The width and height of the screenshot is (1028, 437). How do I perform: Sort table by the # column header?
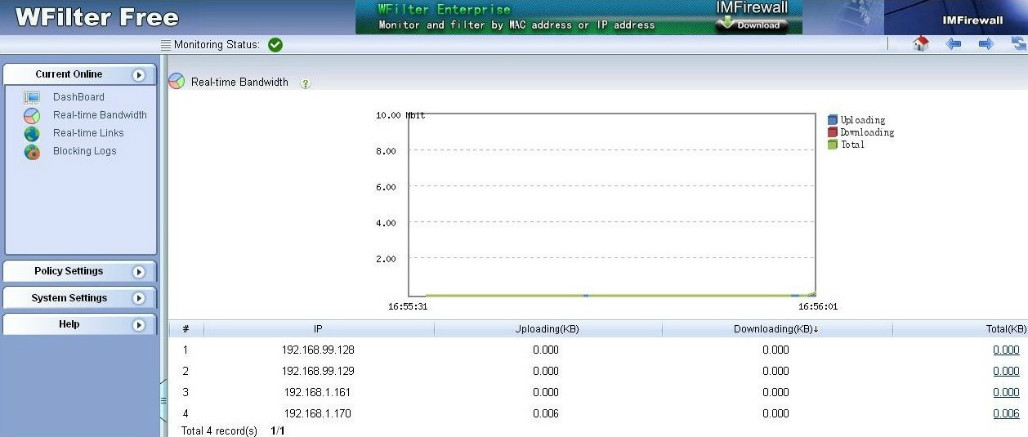186,329
